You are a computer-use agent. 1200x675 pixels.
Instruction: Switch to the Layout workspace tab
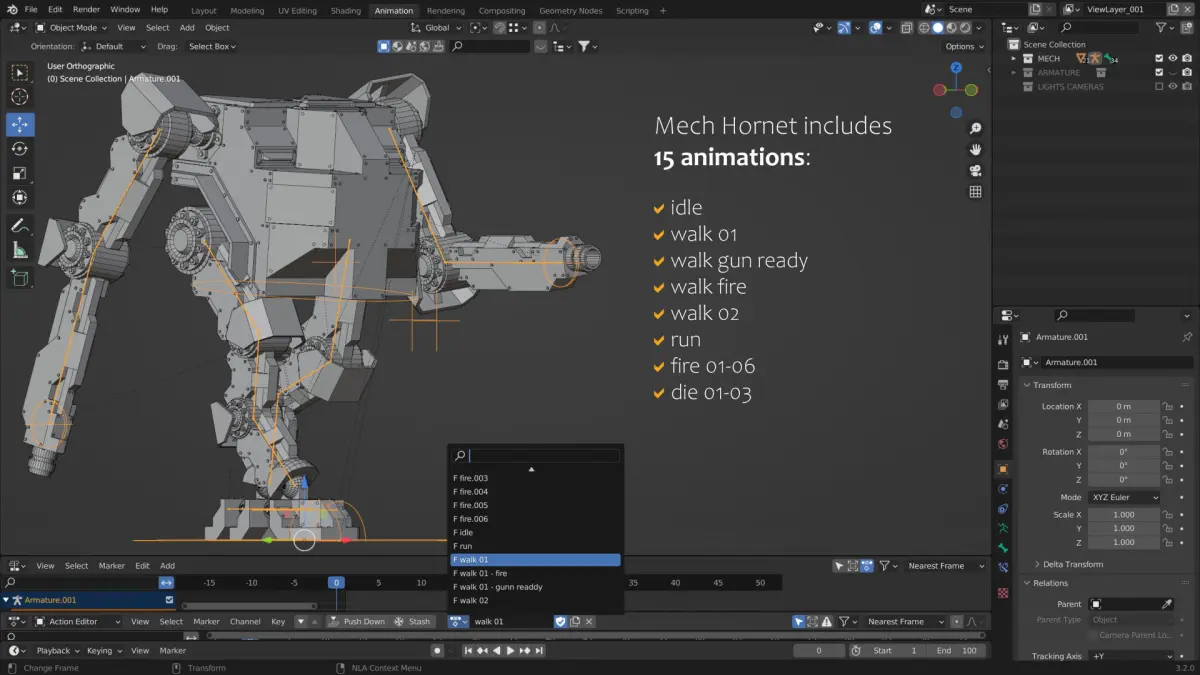pos(204,10)
